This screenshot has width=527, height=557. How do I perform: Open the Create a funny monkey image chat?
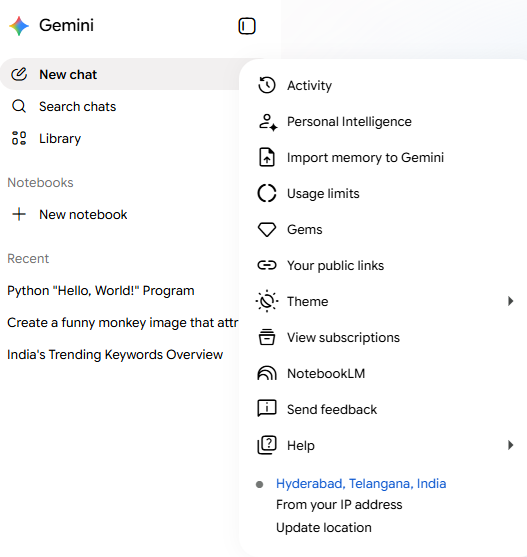point(123,323)
